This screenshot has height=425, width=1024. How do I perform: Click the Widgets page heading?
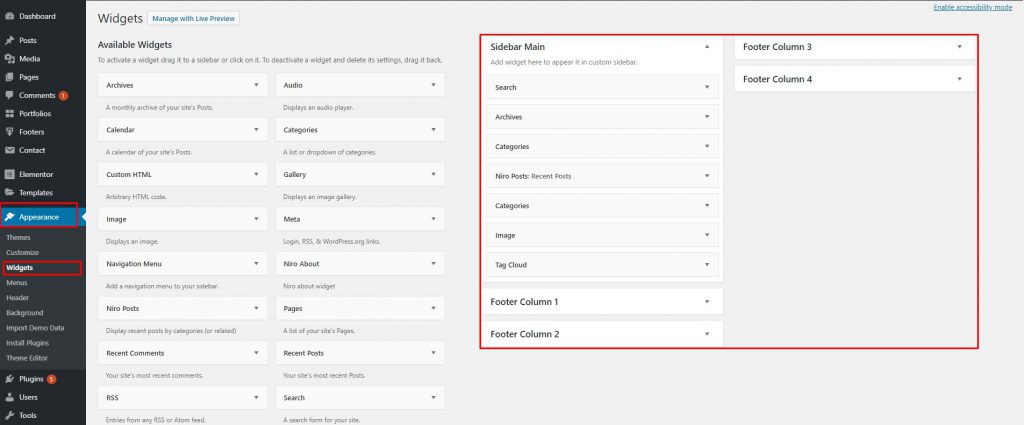point(120,19)
